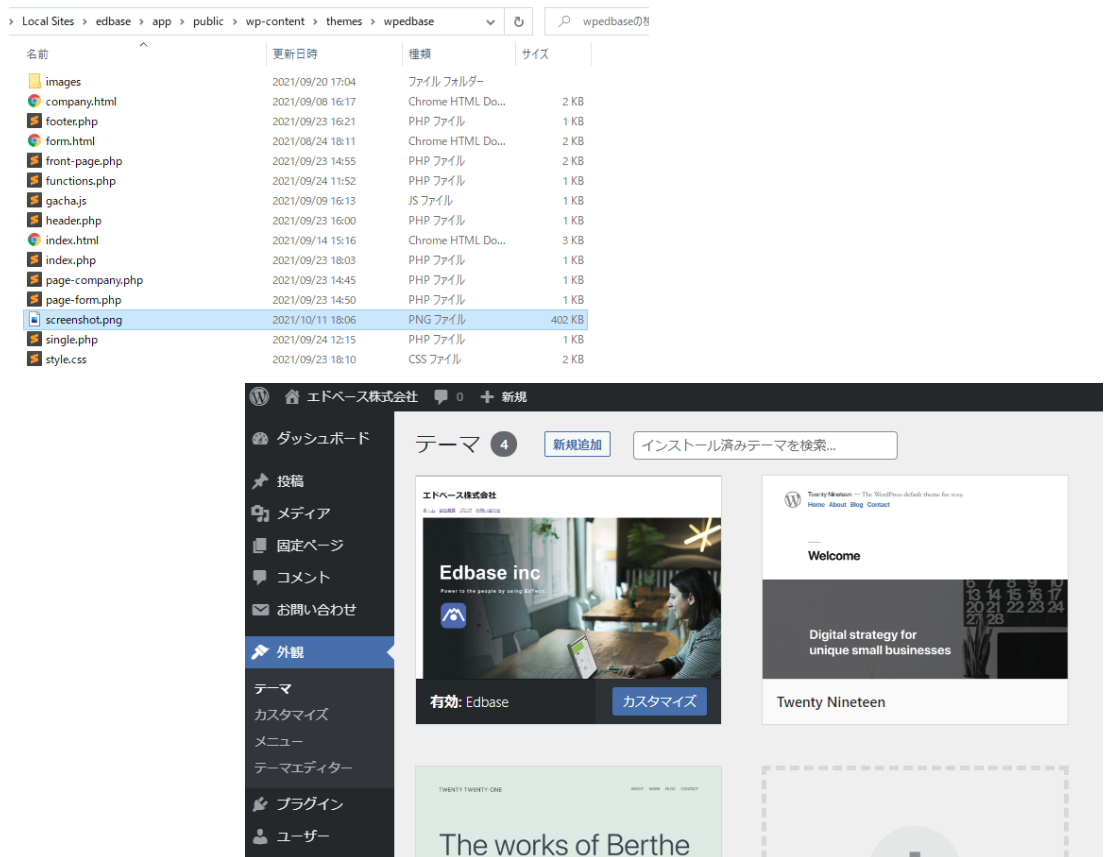Select the file page-form.php
Viewport: 1108px width, 857px height.
coord(83,300)
